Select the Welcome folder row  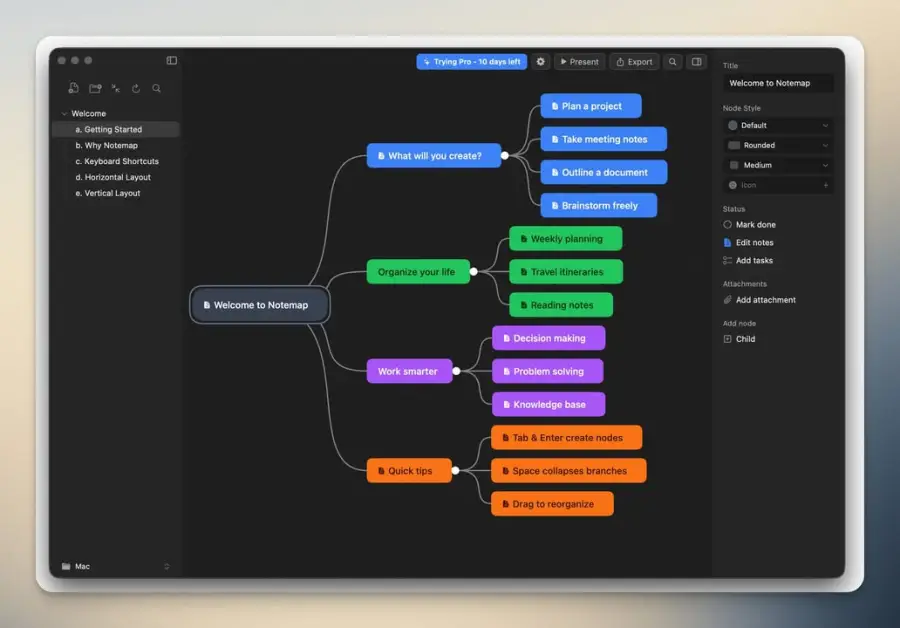point(116,114)
